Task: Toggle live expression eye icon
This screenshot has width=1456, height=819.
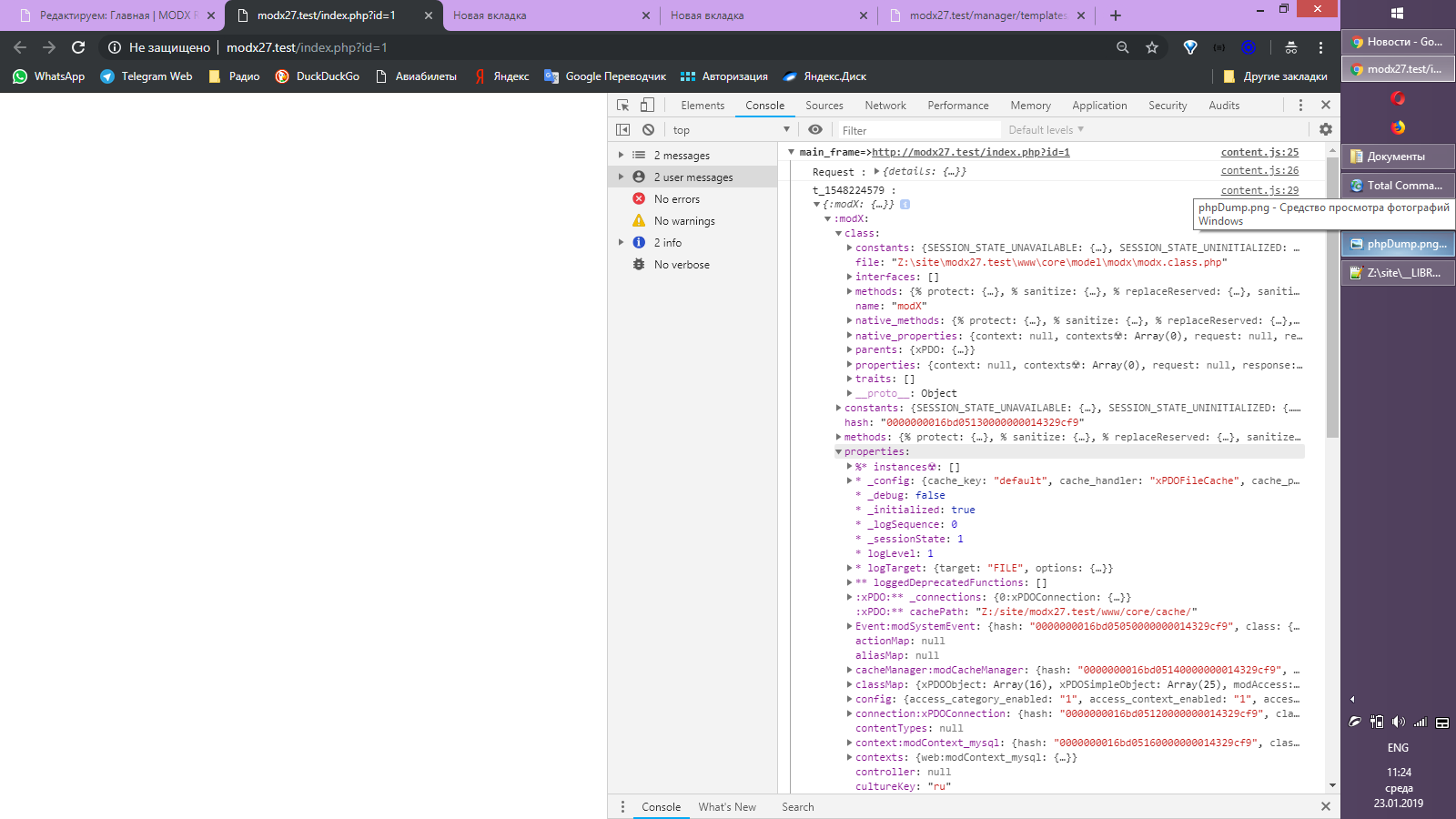Action: point(815,130)
